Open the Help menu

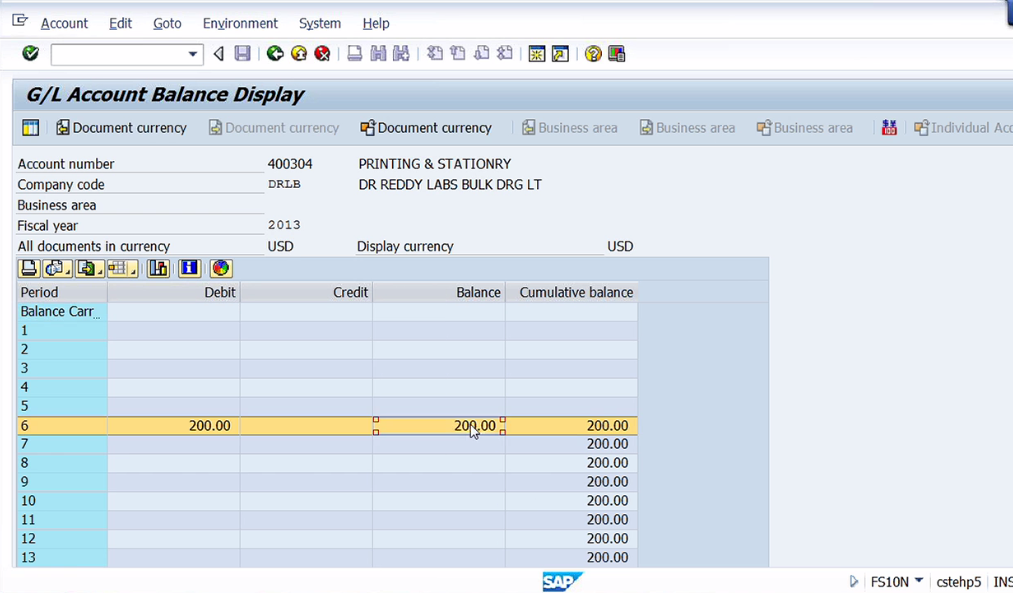(x=375, y=23)
